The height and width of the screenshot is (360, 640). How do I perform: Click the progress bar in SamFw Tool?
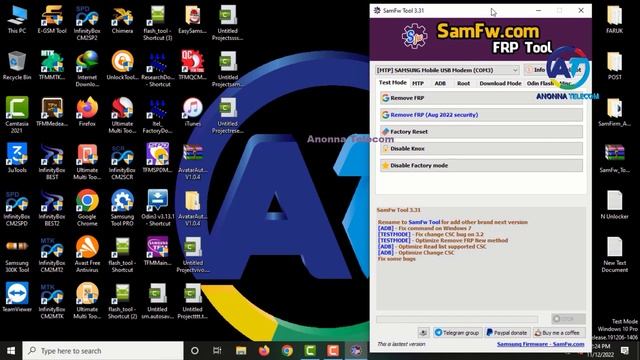click(457, 319)
